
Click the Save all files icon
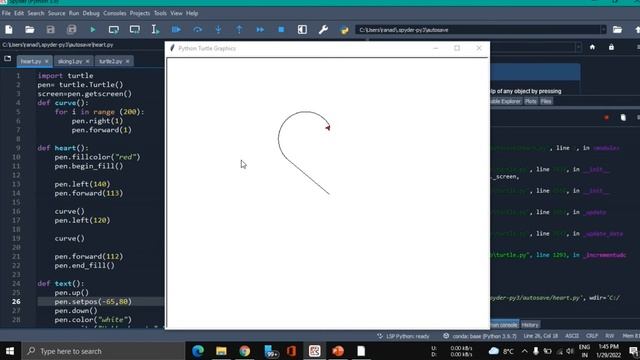pyautogui.click(x=71, y=30)
